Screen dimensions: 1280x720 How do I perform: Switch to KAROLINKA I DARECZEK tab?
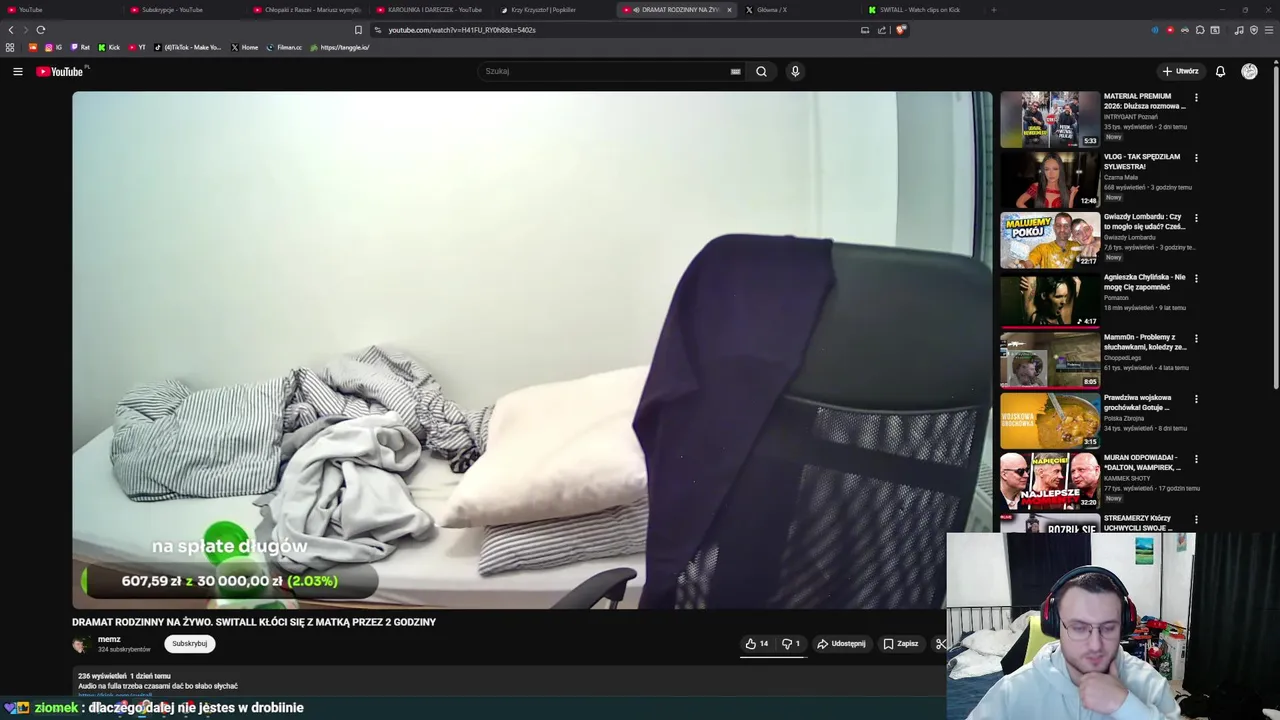click(x=430, y=10)
